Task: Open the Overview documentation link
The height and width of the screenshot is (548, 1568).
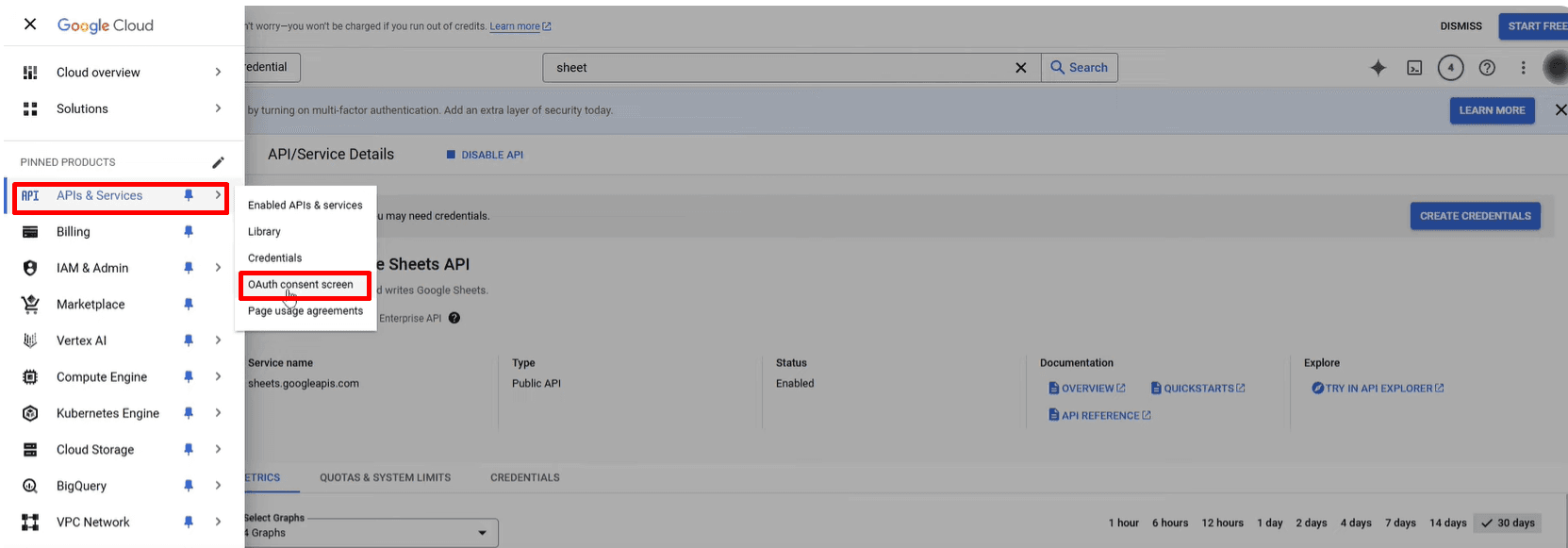Action: click(x=1087, y=389)
